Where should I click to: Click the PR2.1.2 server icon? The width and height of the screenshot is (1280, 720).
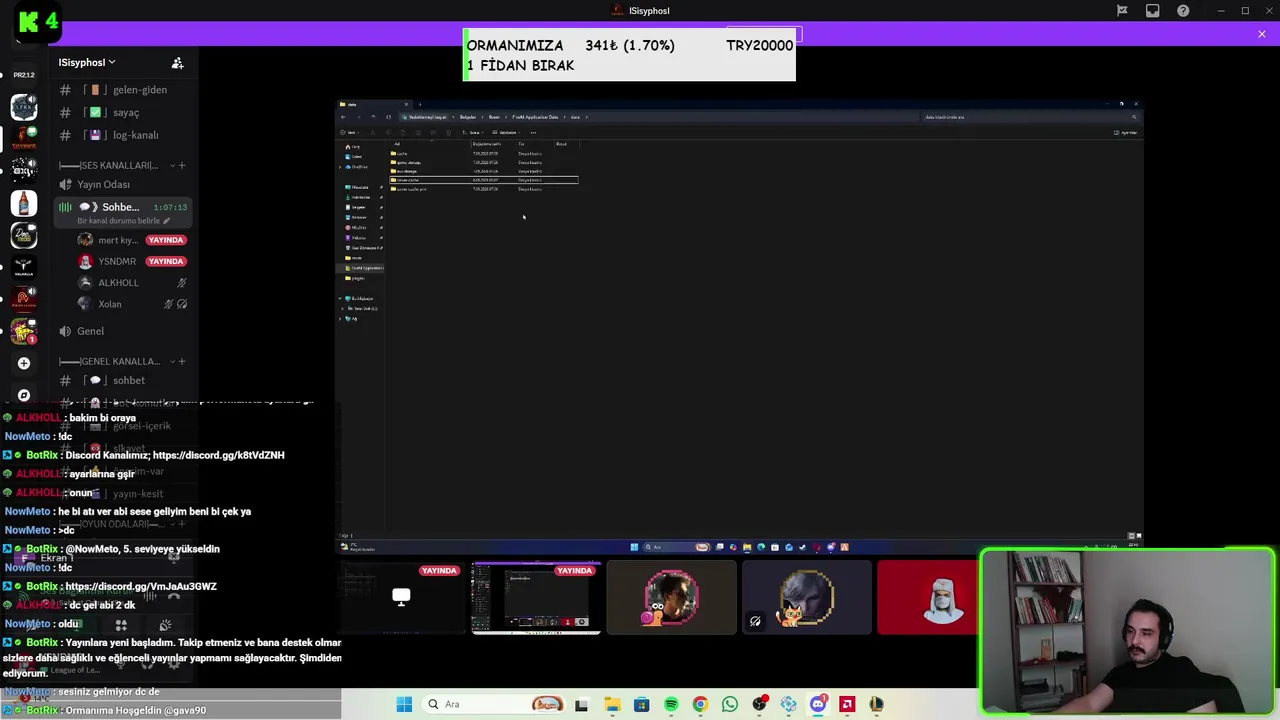point(24,75)
